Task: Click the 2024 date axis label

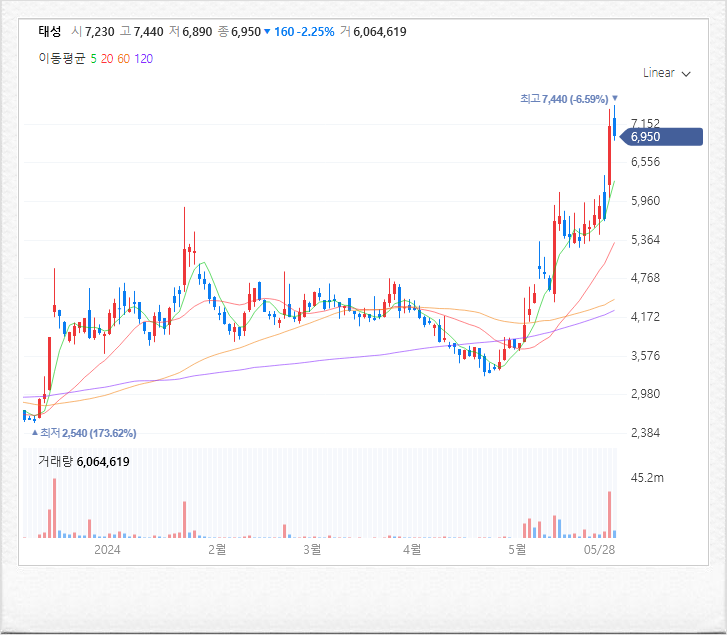Action: coord(107,550)
